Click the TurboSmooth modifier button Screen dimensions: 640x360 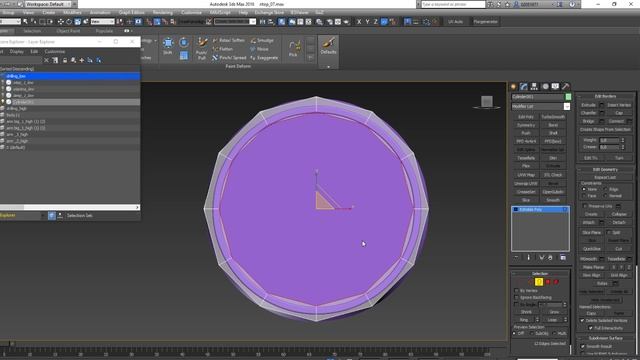click(553, 117)
